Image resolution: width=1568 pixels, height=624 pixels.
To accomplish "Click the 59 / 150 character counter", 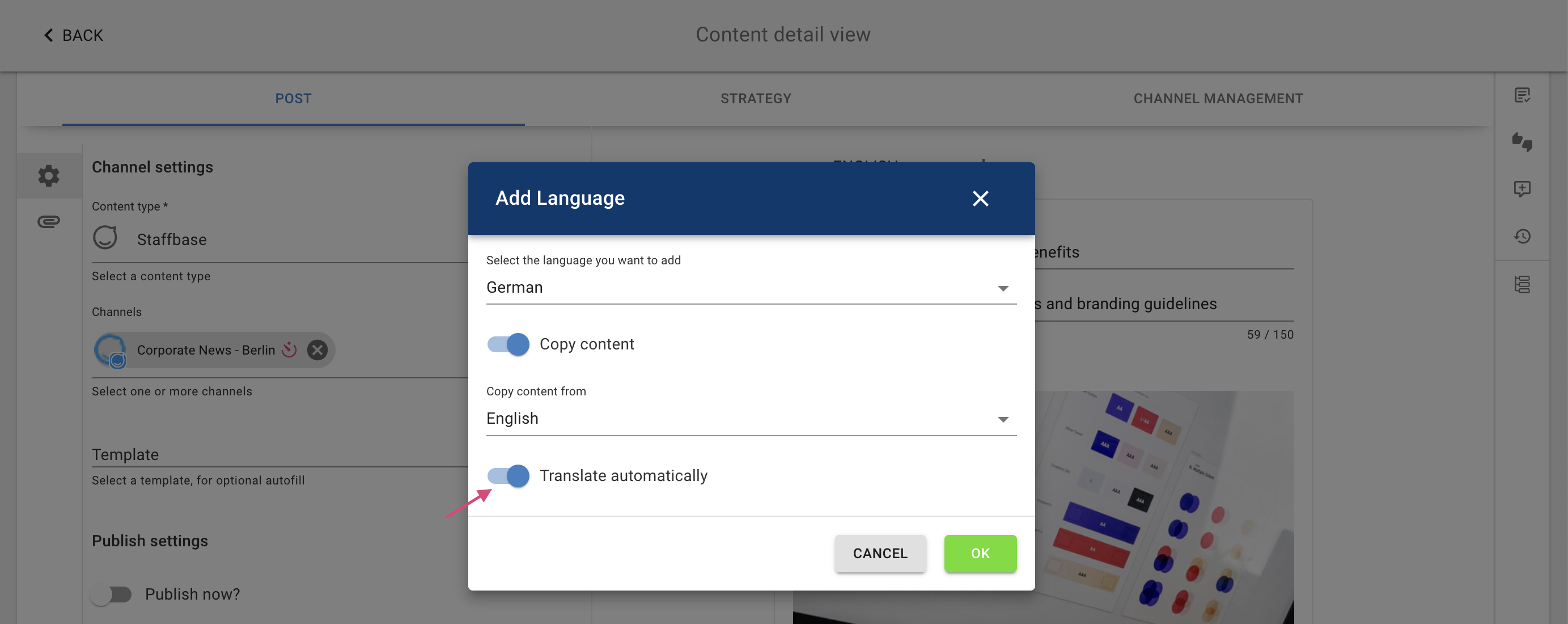I will pyautogui.click(x=1270, y=335).
